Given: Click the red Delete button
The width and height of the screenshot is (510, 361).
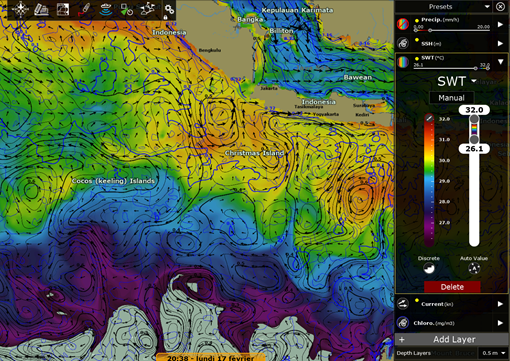Looking at the screenshot, I should click(452, 287).
